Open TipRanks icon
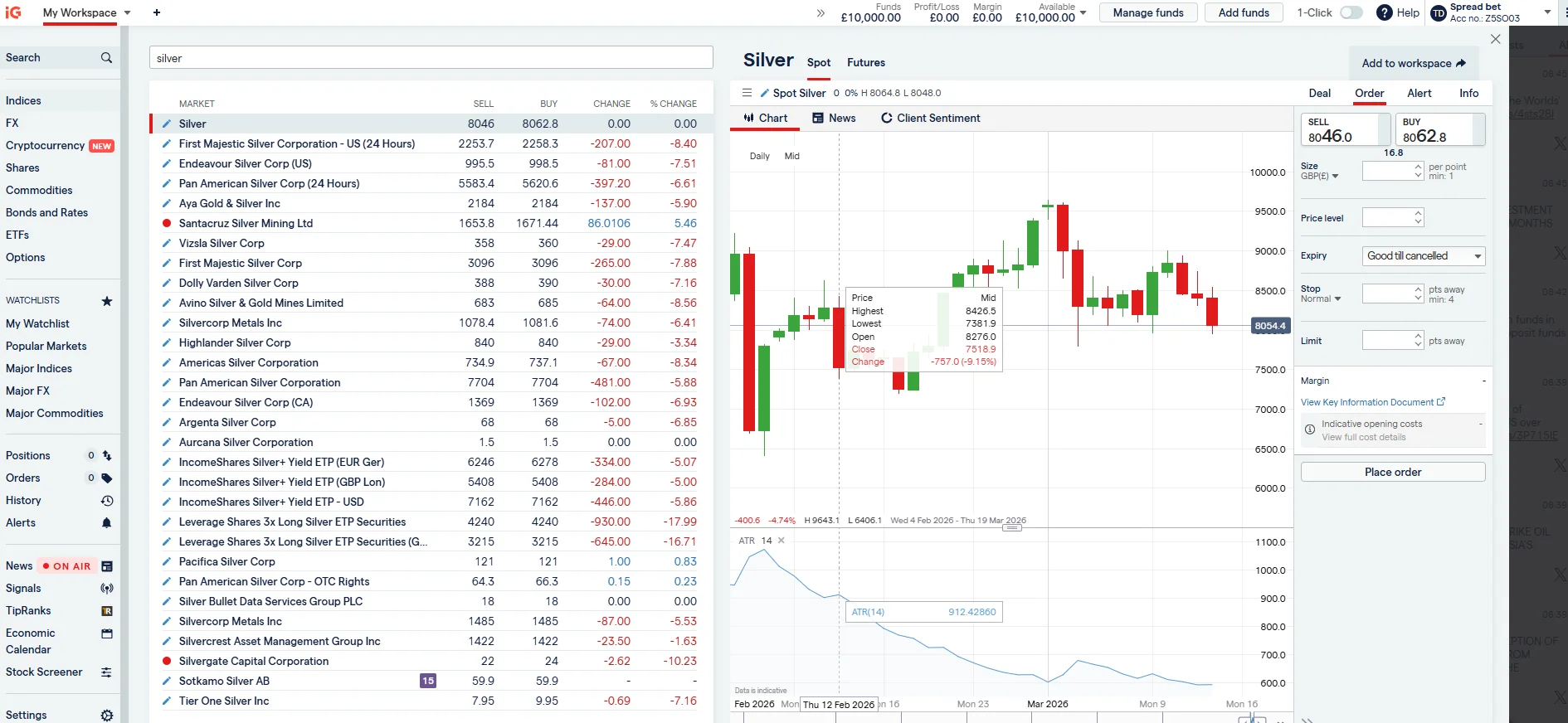Image resolution: width=1568 pixels, height=723 pixels. click(x=107, y=611)
